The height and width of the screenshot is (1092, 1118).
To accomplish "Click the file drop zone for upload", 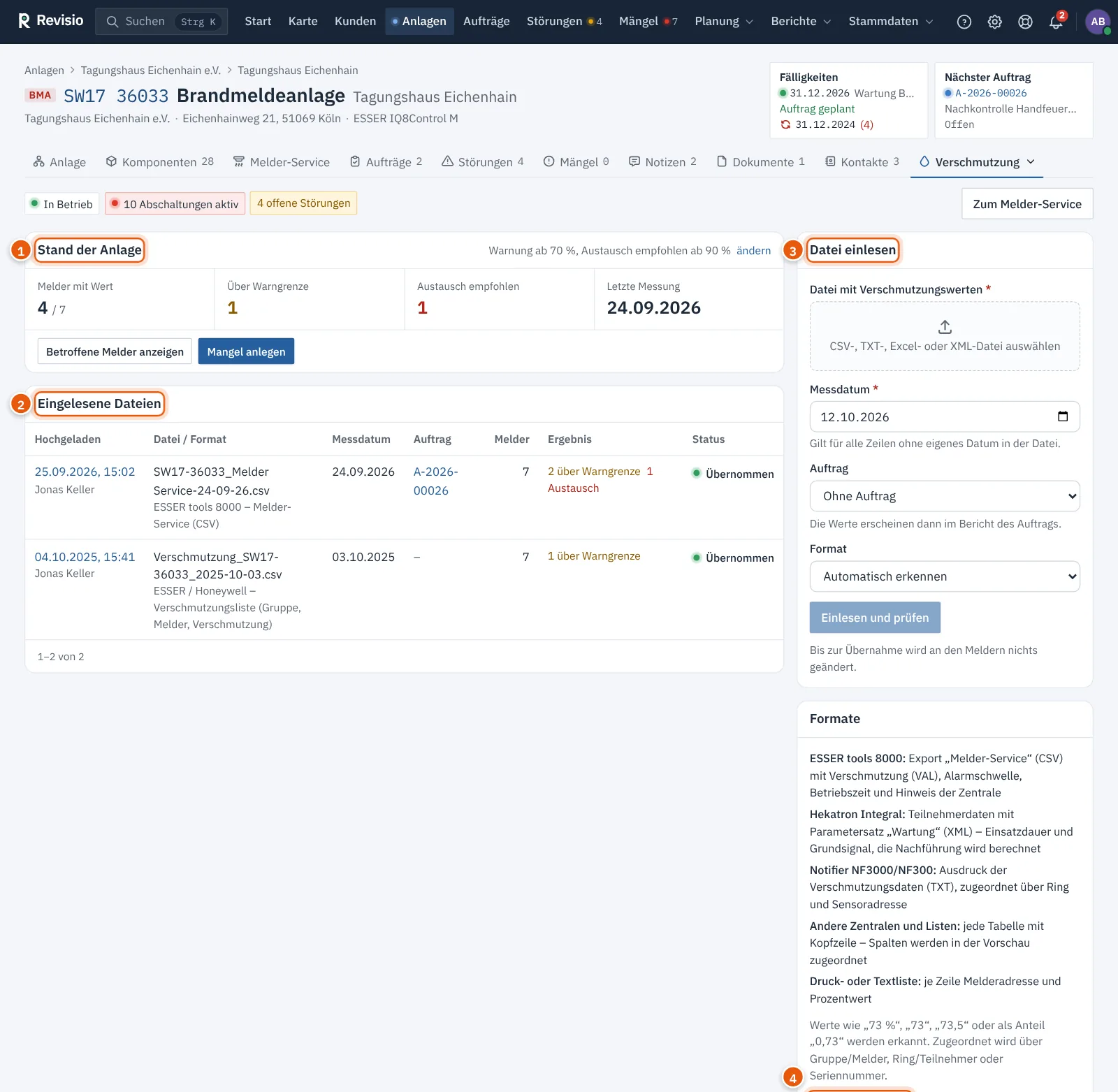I will click(x=945, y=336).
